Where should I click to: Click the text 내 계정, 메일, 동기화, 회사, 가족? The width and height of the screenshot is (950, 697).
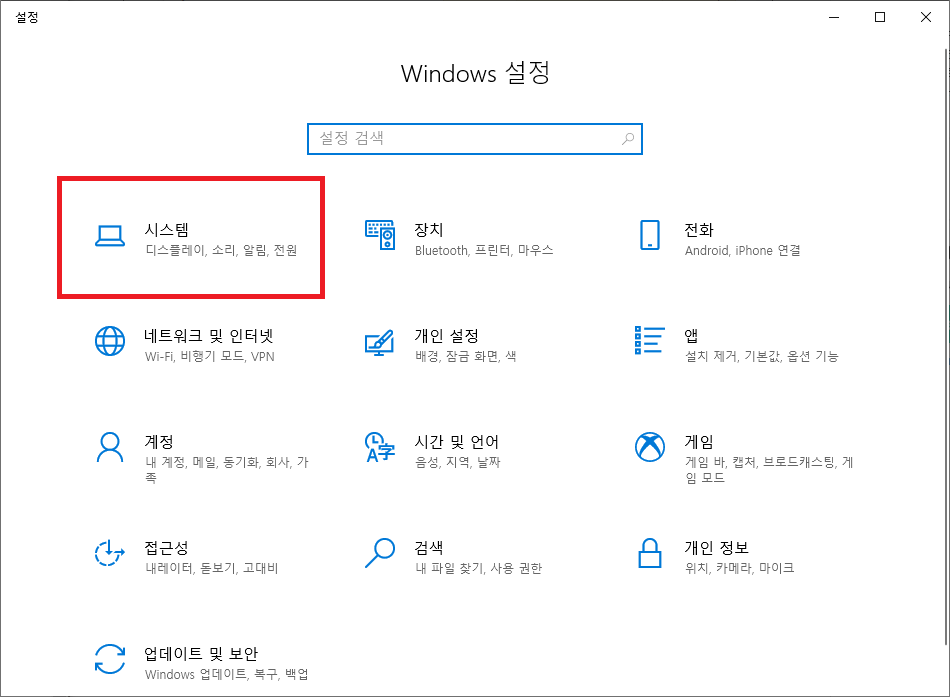[227, 470]
